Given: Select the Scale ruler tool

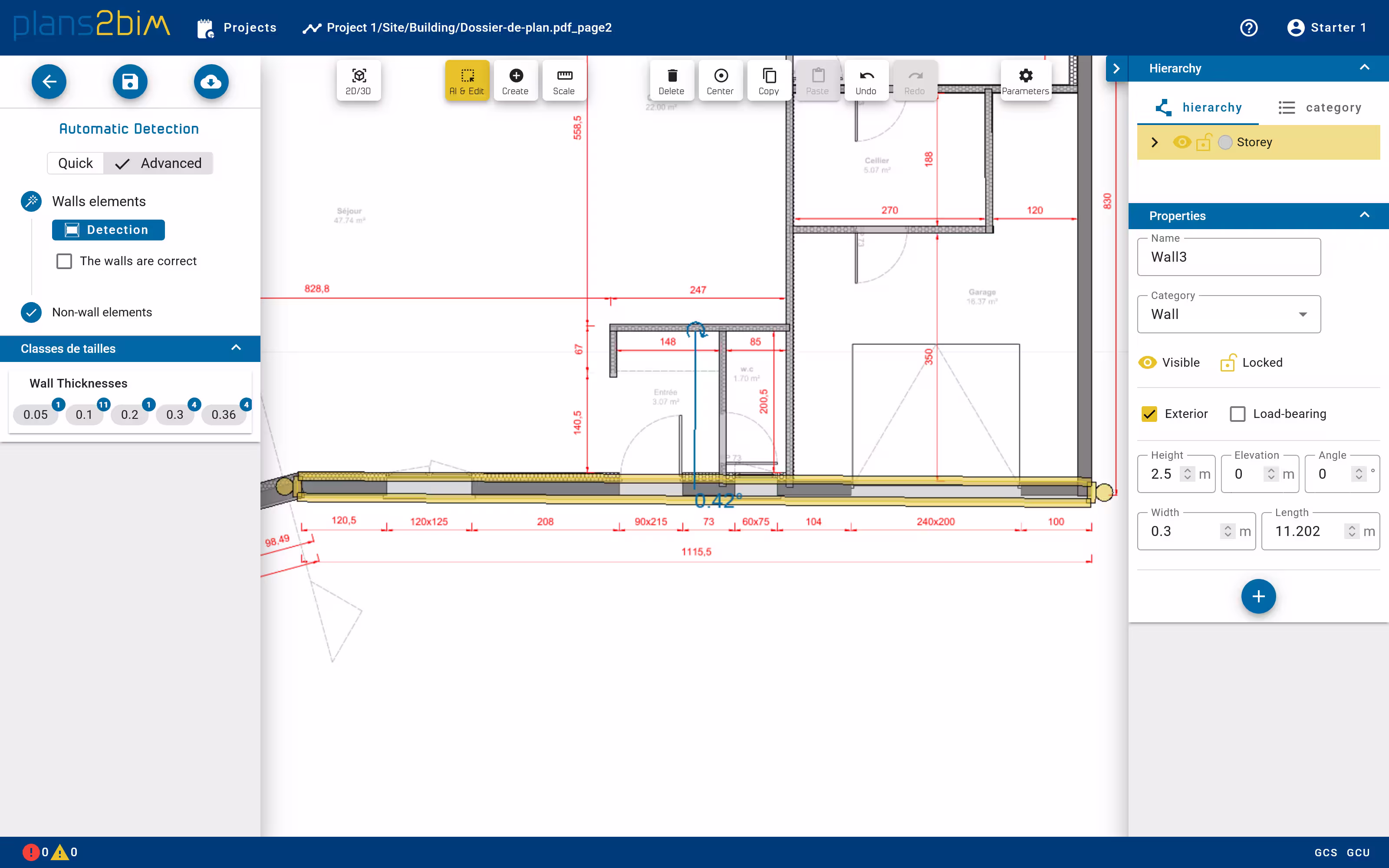Looking at the screenshot, I should (x=564, y=81).
